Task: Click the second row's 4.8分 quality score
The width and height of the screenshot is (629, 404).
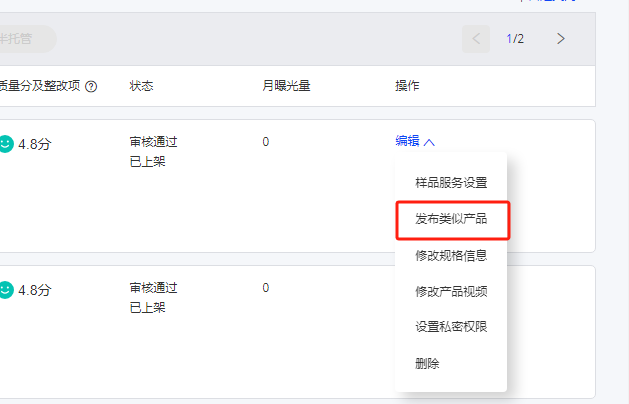Action: click(34, 291)
